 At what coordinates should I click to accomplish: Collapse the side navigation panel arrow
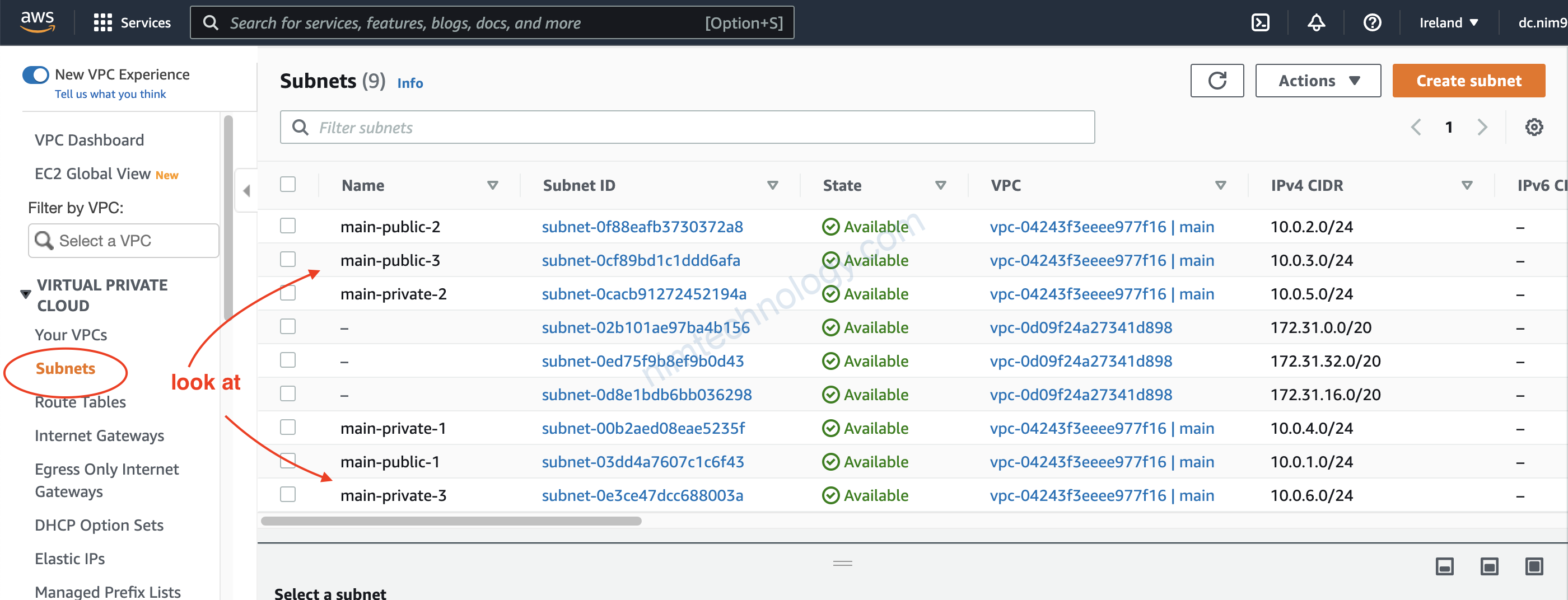click(x=246, y=190)
